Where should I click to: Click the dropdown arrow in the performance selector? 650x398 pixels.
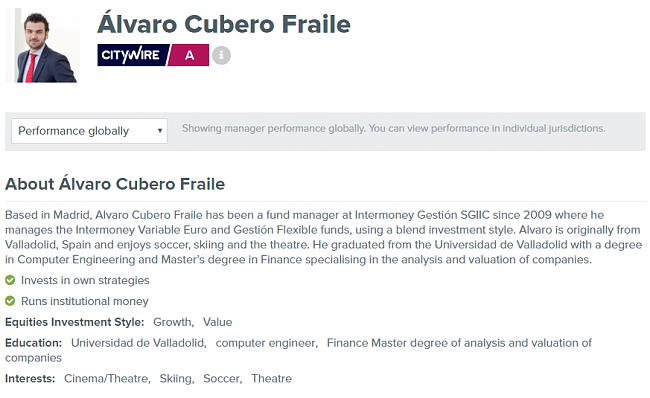tap(160, 131)
